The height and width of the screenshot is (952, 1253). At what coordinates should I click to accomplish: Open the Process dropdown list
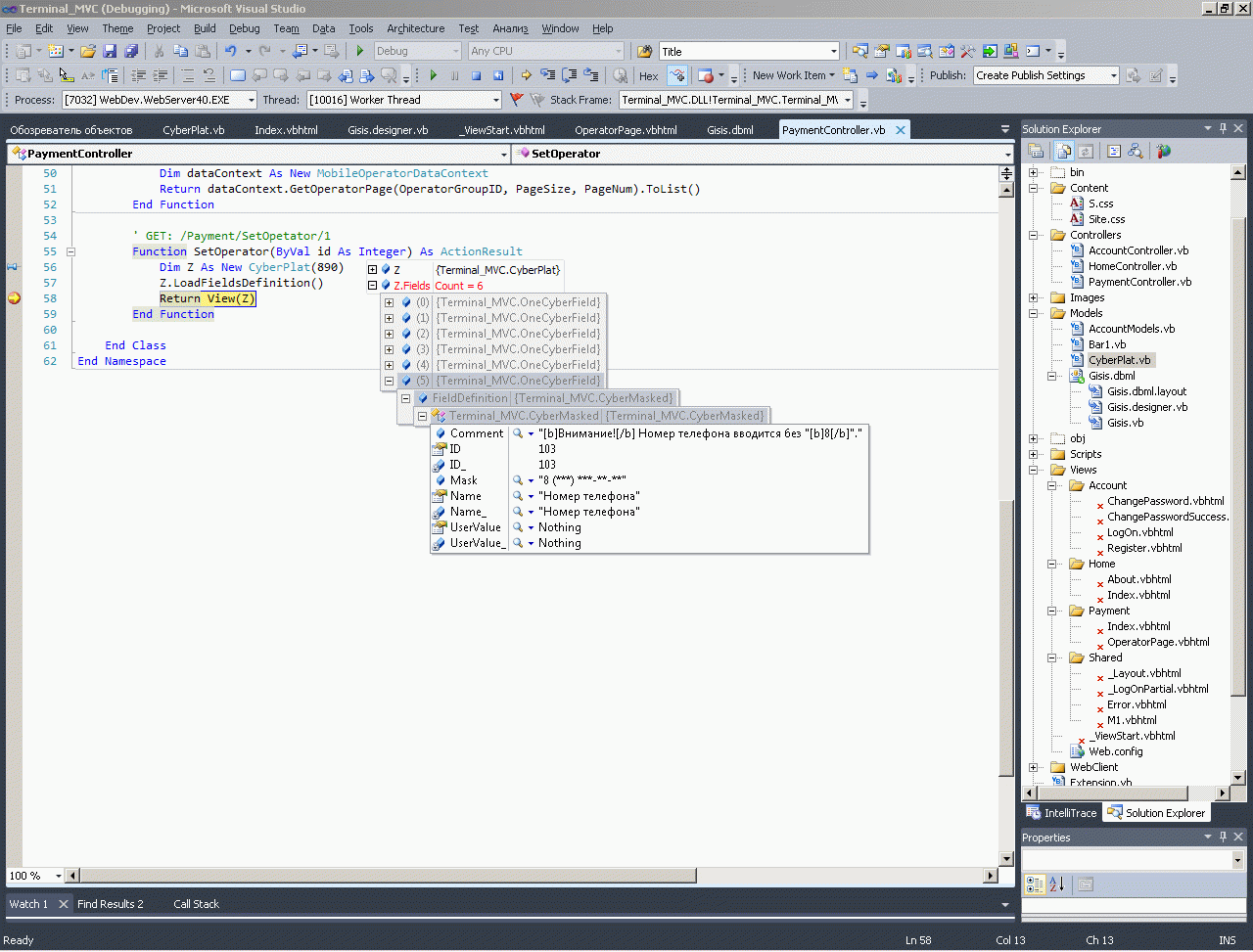[x=252, y=100]
